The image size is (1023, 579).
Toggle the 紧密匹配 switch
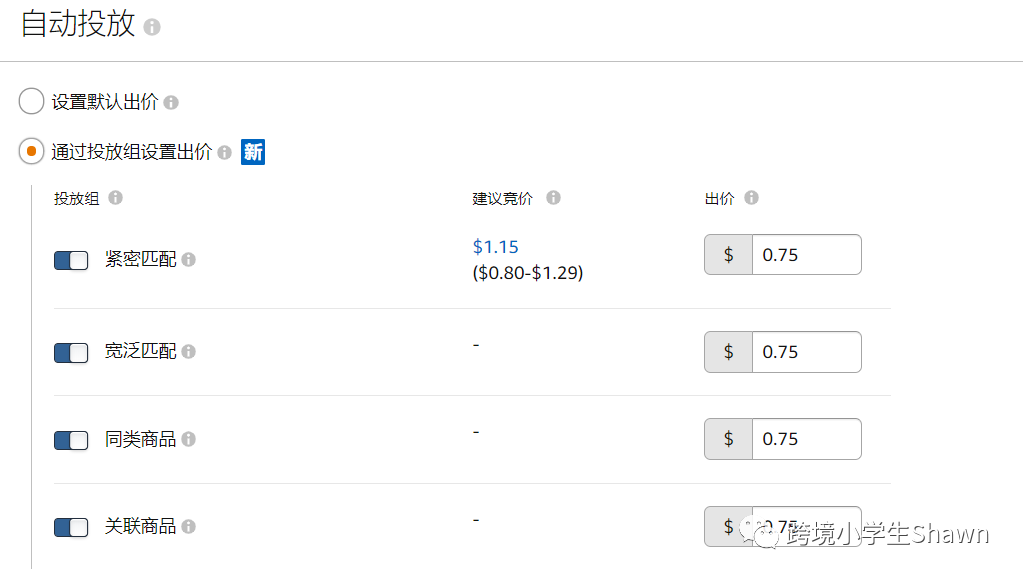[x=71, y=261]
